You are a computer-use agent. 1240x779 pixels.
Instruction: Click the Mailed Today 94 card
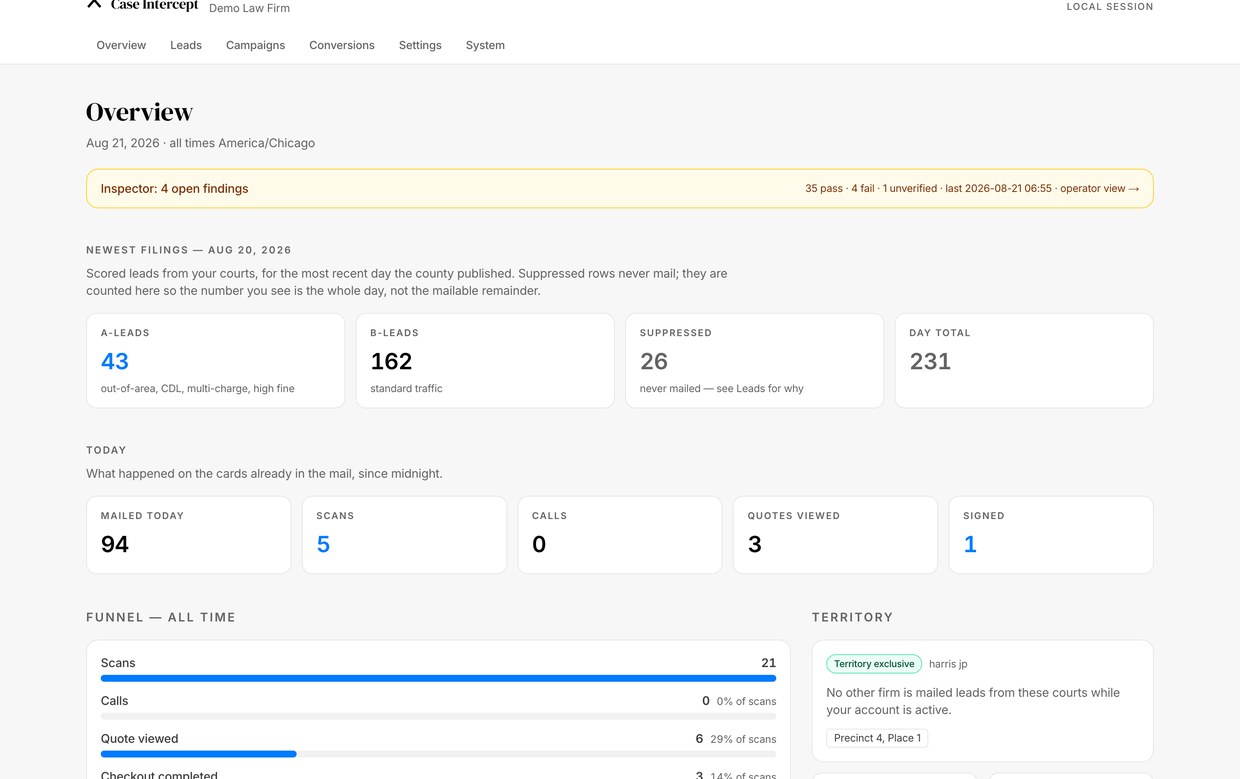(x=188, y=535)
